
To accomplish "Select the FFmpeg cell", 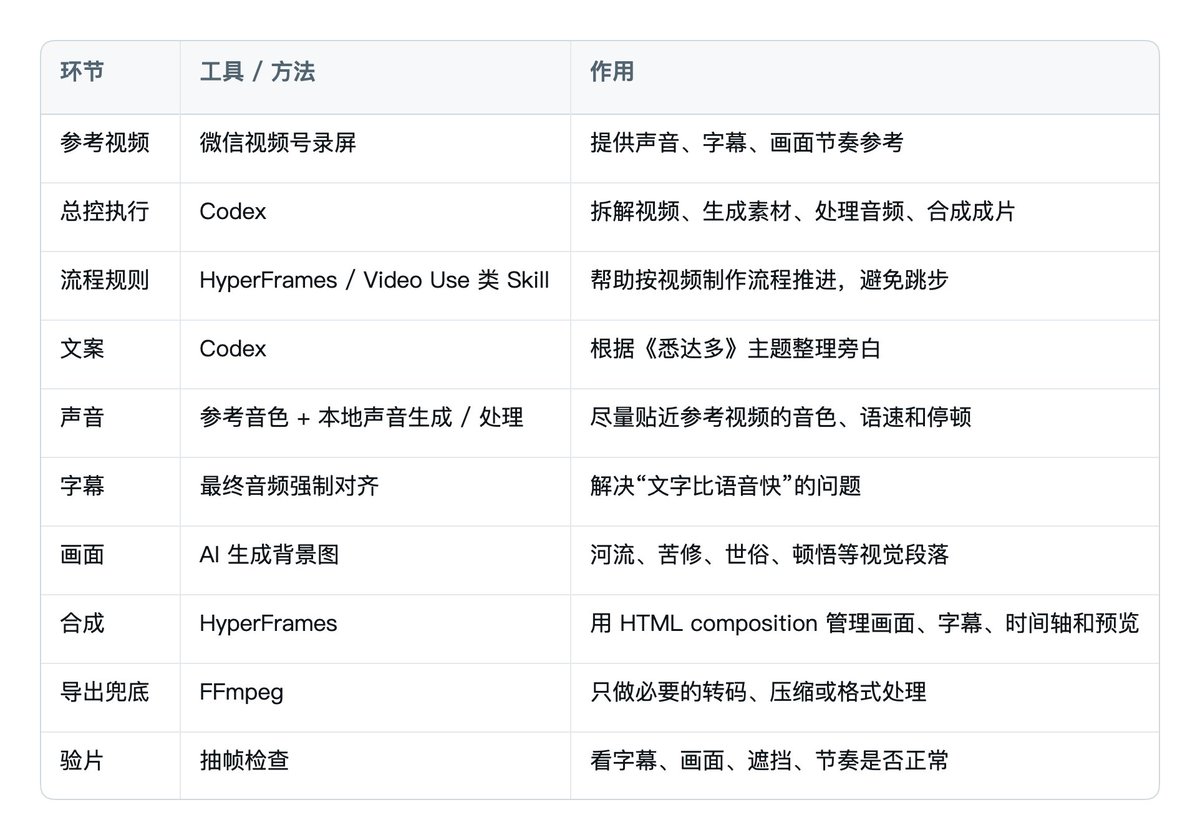I will click(x=242, y=692).
